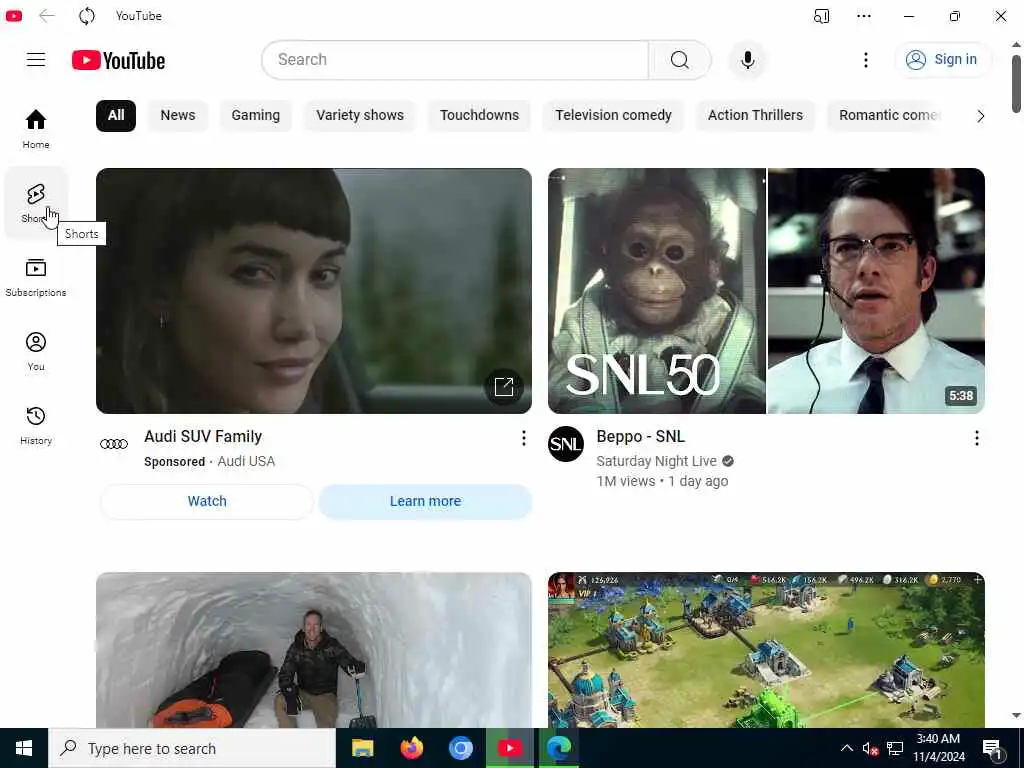The height and width of the screenshot is (768, 1024).
Task: Open the Audi SUV Family ad thumbnail
Action: (313, 291)
